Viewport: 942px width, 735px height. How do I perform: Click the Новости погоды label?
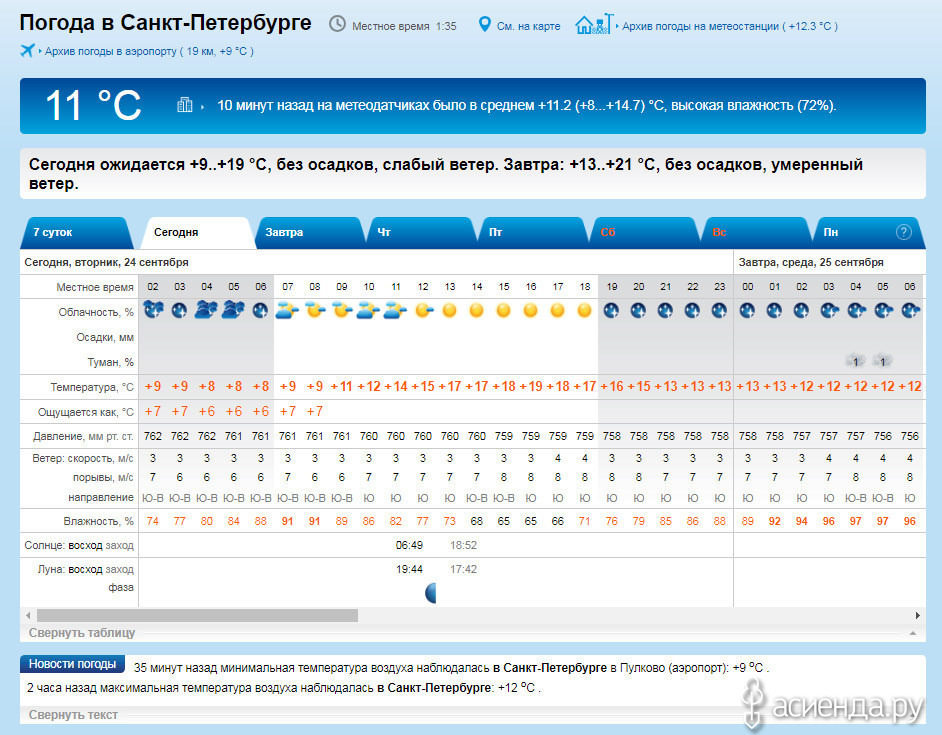(72, 665)
